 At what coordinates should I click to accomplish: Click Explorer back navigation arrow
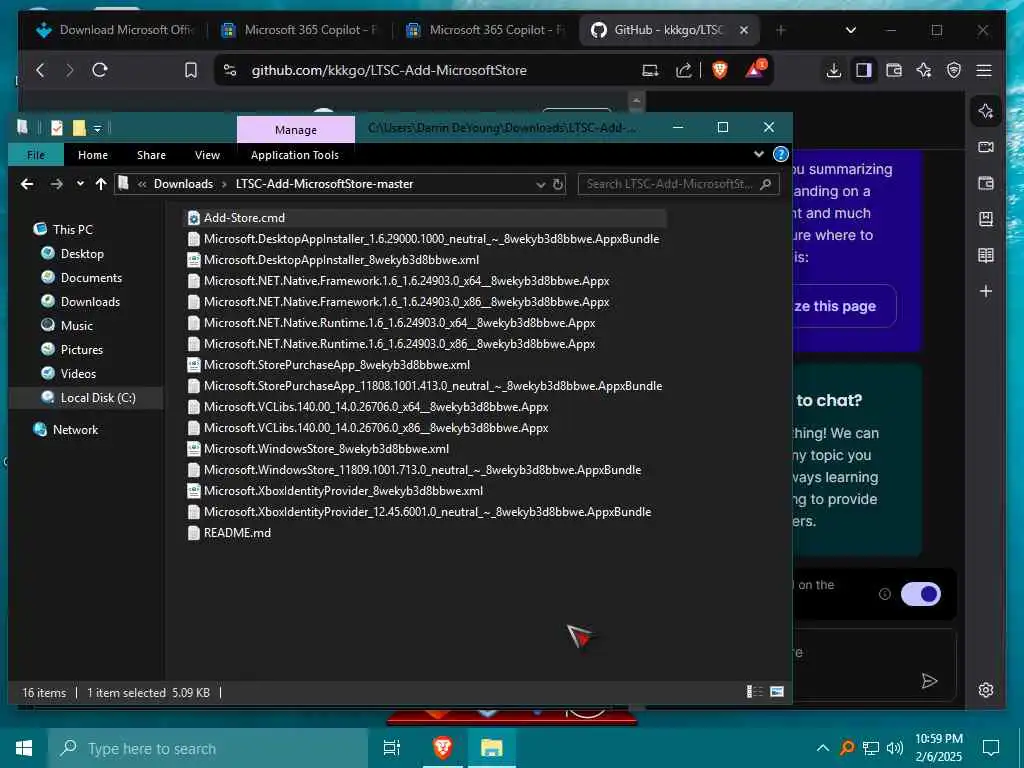27,184
